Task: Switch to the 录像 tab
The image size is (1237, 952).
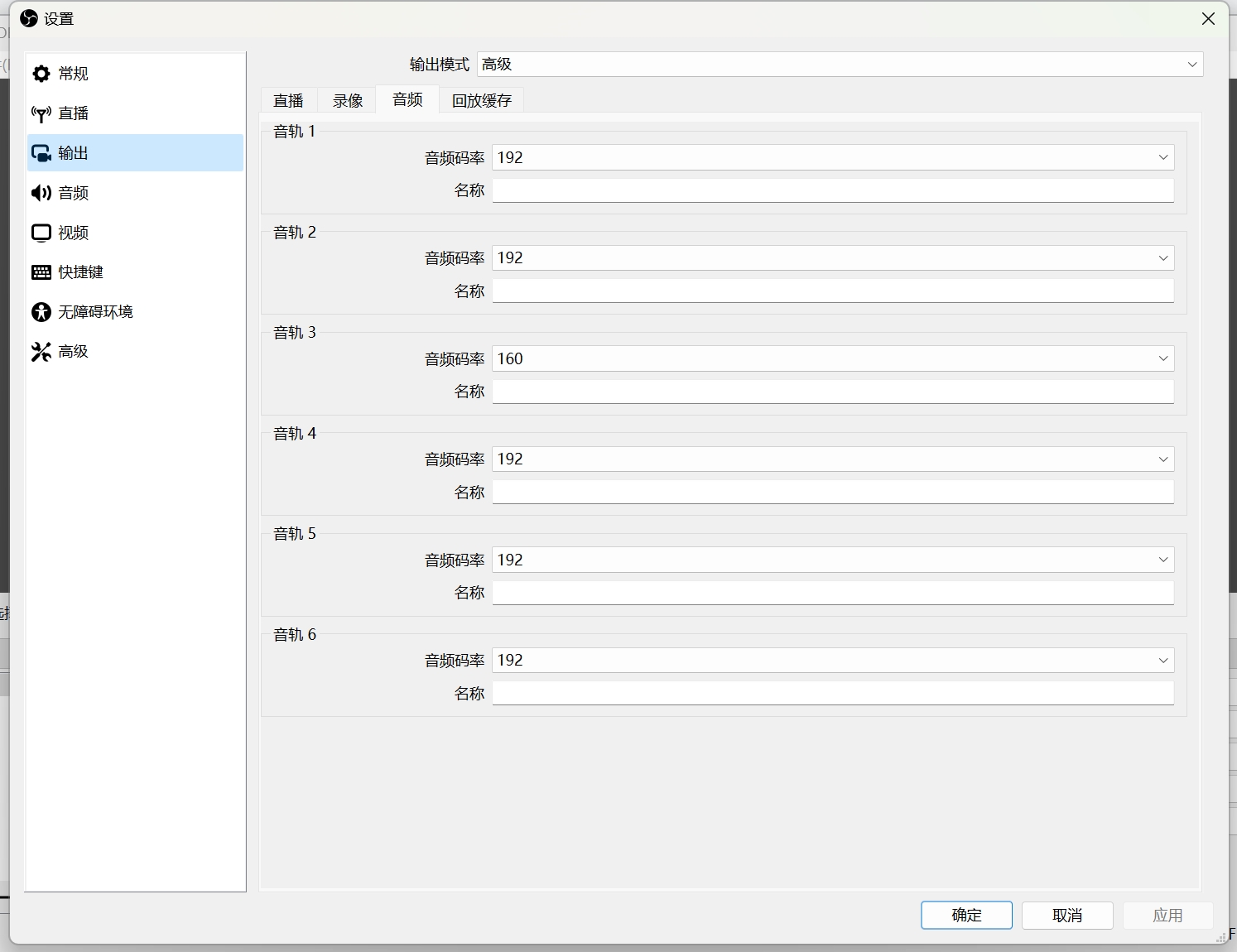Action: tap(348, 100)
